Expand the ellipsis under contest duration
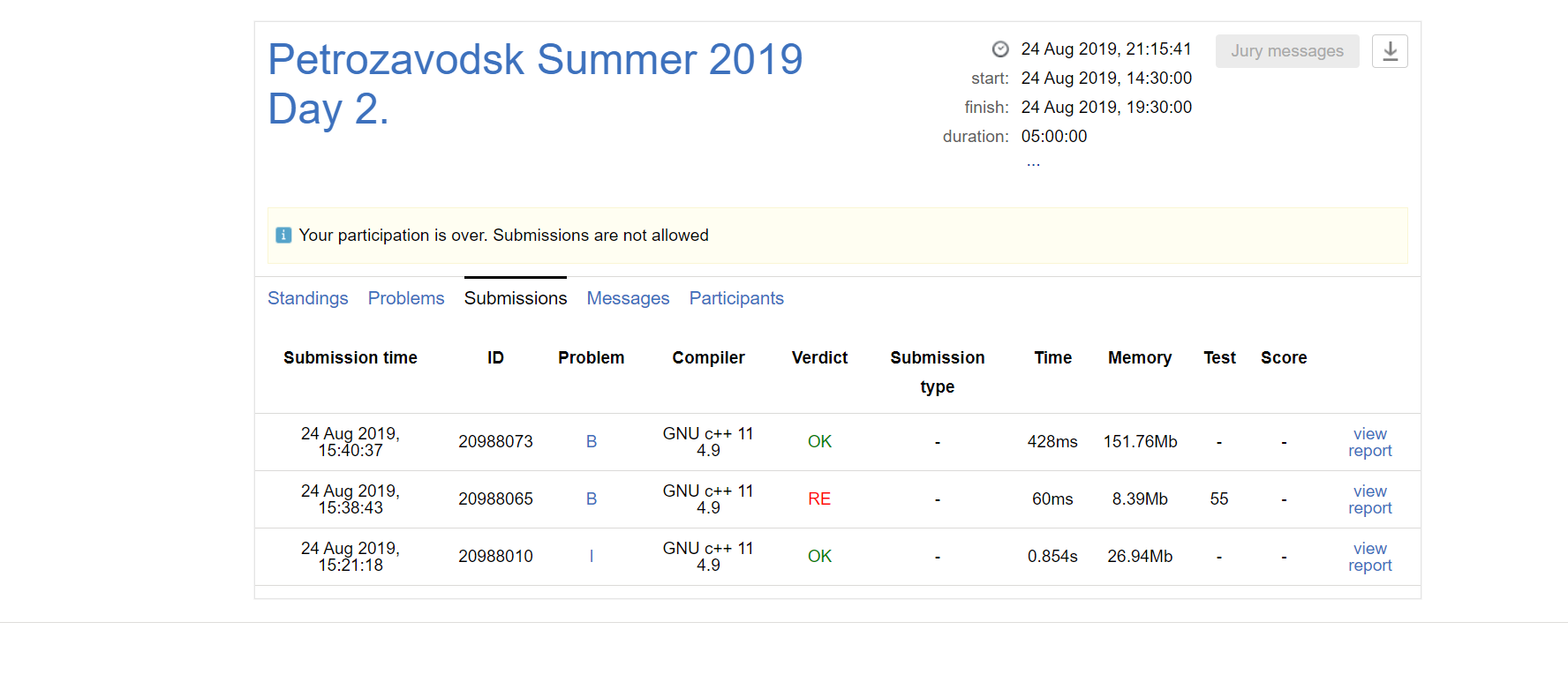 (1033, 163)
